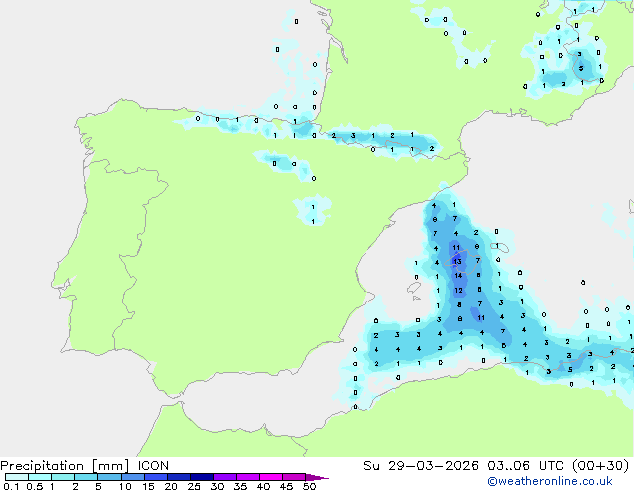
Task: Click the 'ICON' model name label
Action: (153, 466)
